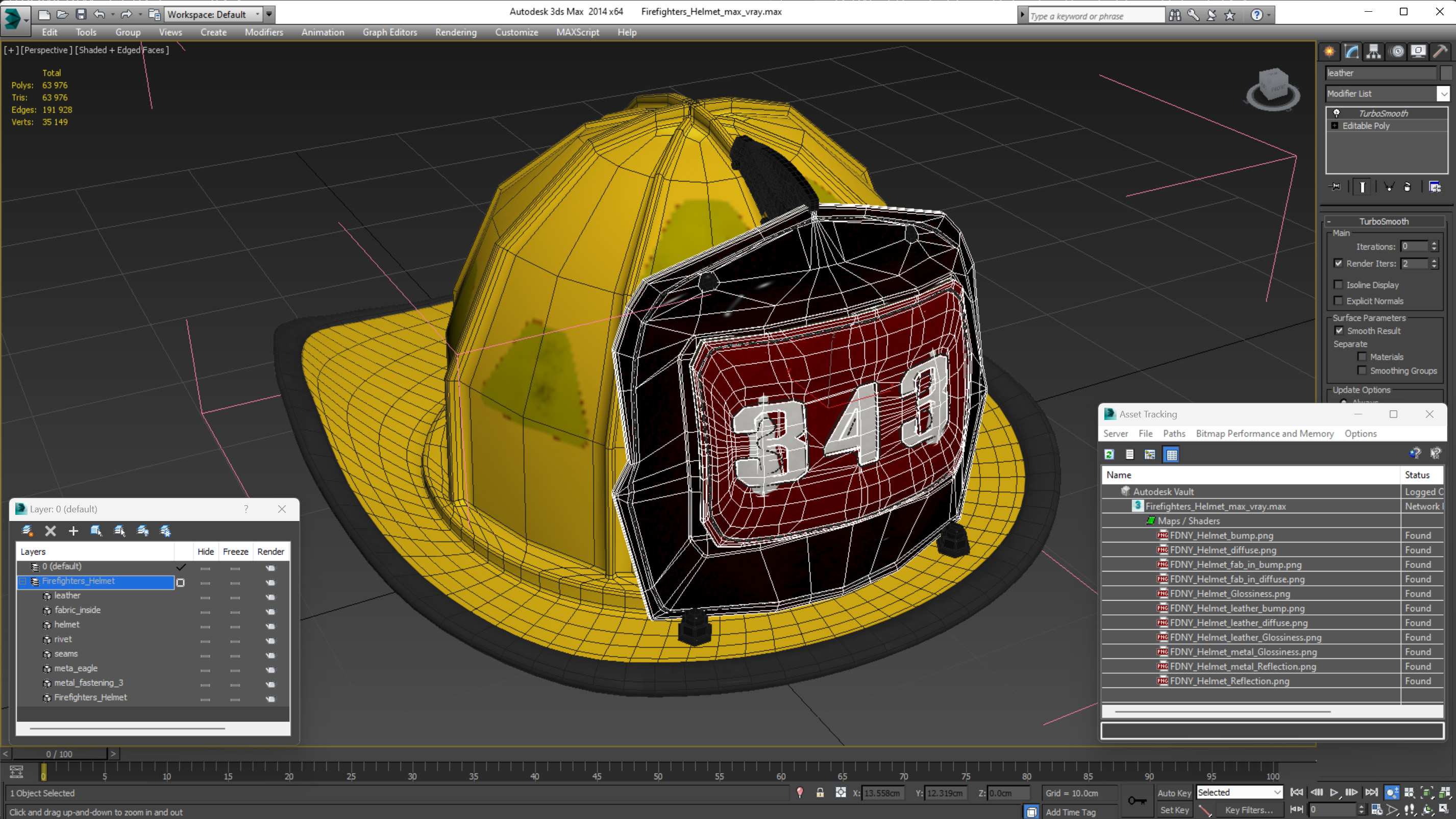Open the Undo history dropdown arrow
The height and width of the screenshot is (819, 1456).
pyautogui.click(x=112, y=14)
